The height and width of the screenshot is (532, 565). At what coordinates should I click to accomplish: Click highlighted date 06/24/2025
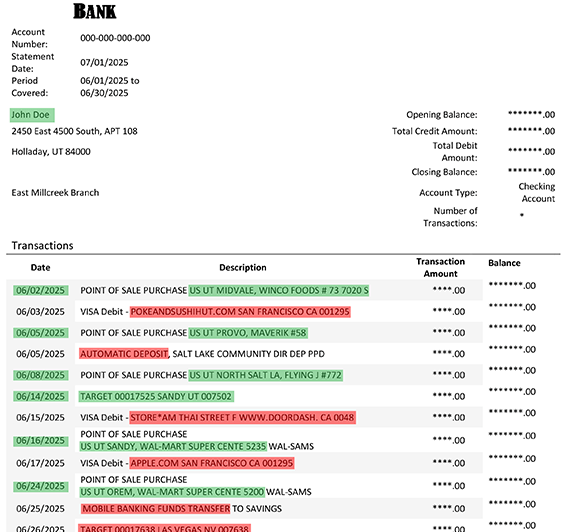[x=41, y=486]
